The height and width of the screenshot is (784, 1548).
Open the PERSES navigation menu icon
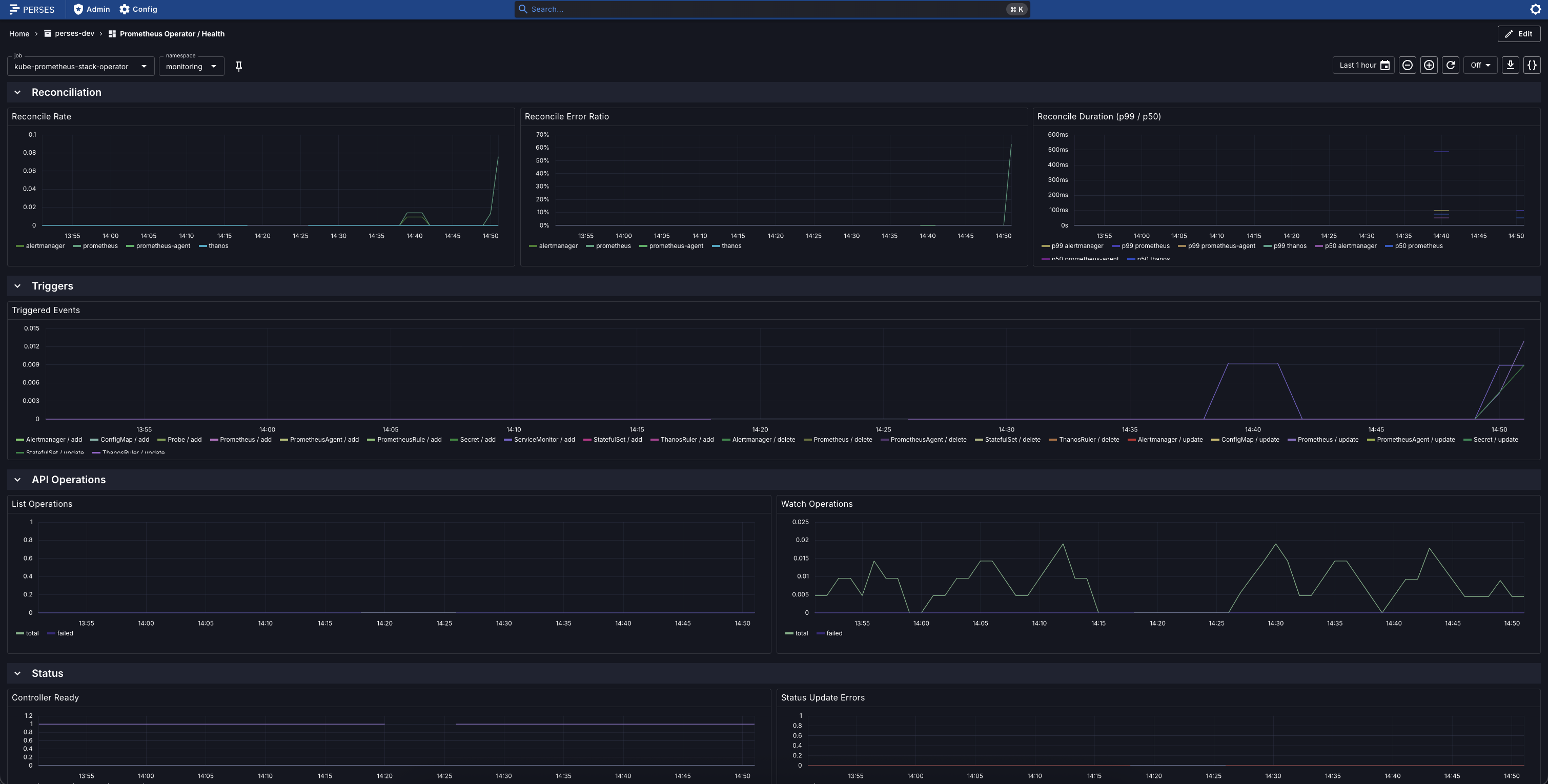click(x=14, y=9)
